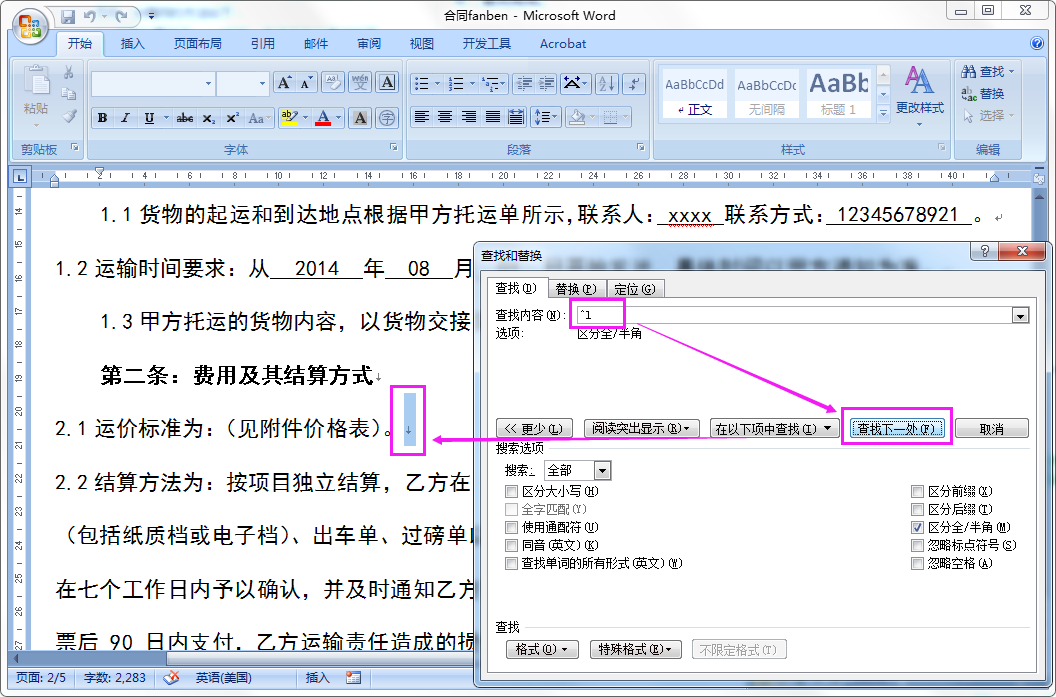Open font name dropdown
This screenshot has width=1056, height=697.
click(208, 84)
